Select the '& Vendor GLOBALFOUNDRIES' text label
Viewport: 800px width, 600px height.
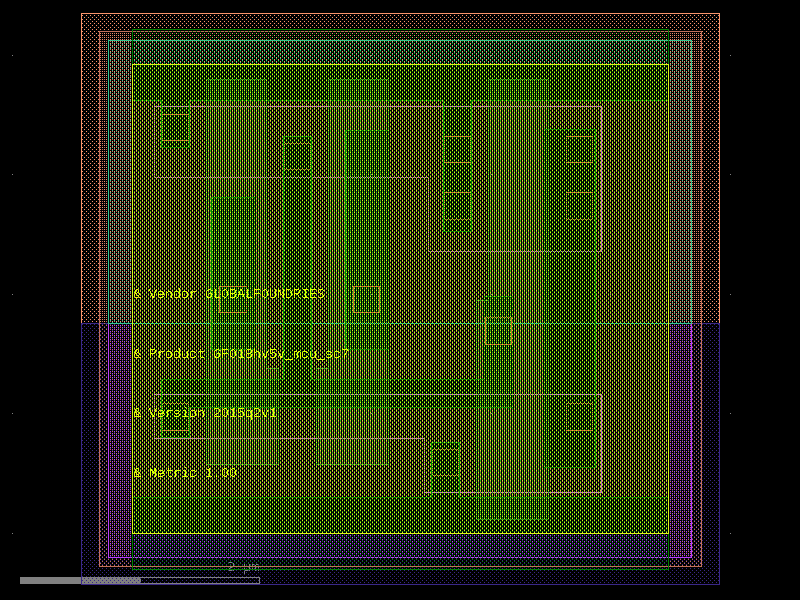pyautogui.click(x=229, y=294)
